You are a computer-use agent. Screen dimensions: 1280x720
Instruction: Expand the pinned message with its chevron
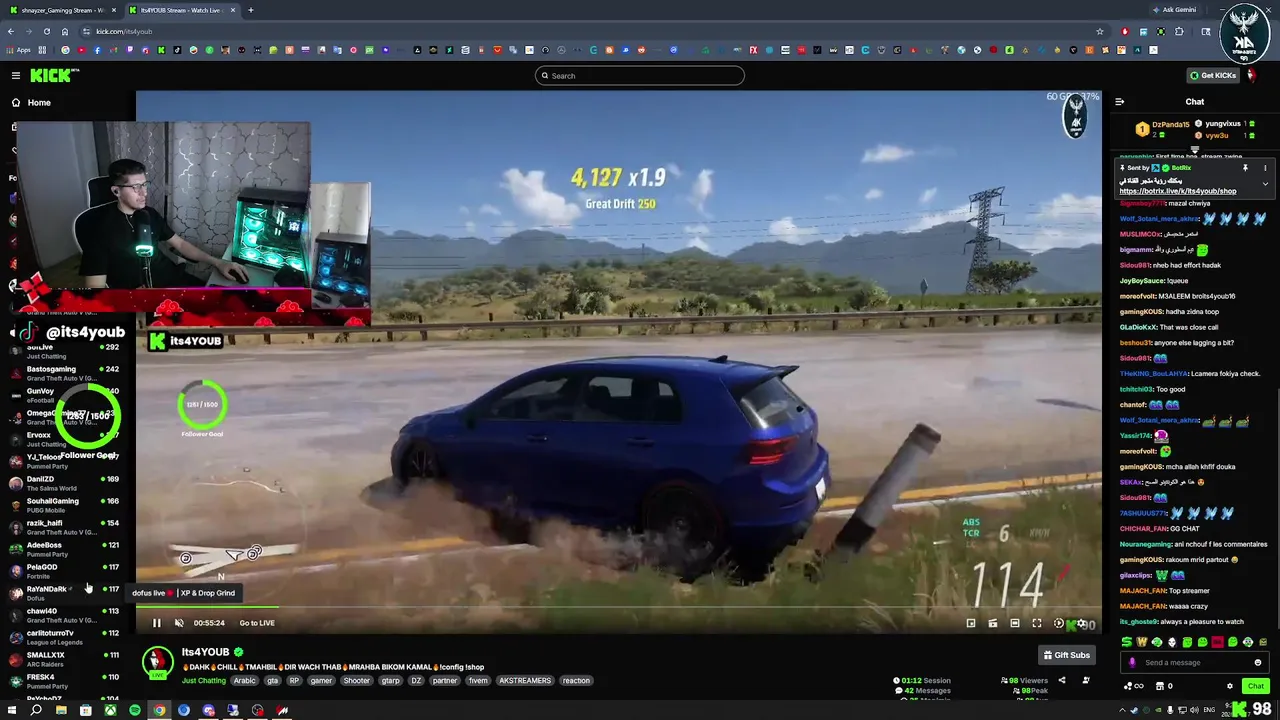(1265, 184)
